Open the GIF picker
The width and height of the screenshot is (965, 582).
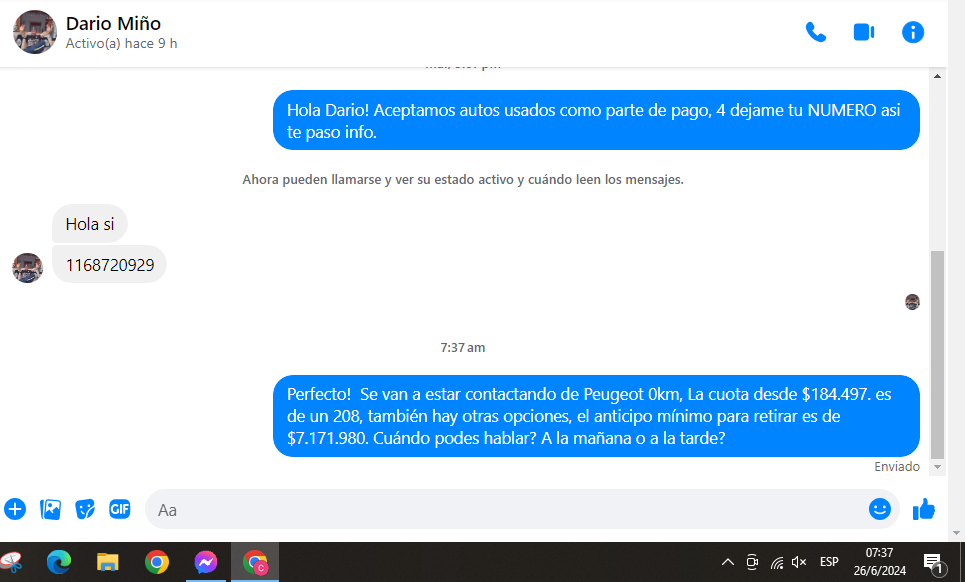119,509
